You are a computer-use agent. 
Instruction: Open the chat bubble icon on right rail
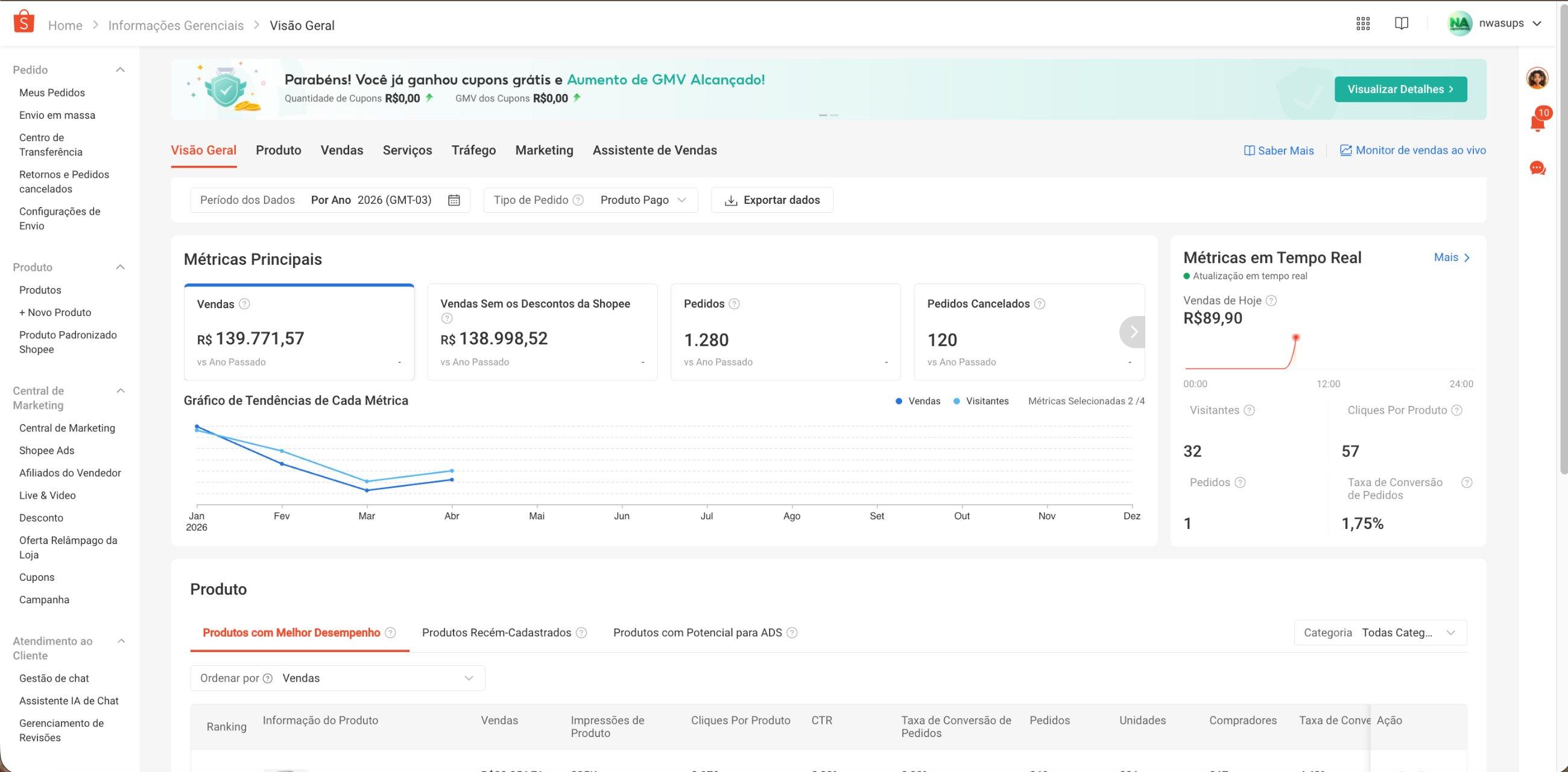point(1538,168)
